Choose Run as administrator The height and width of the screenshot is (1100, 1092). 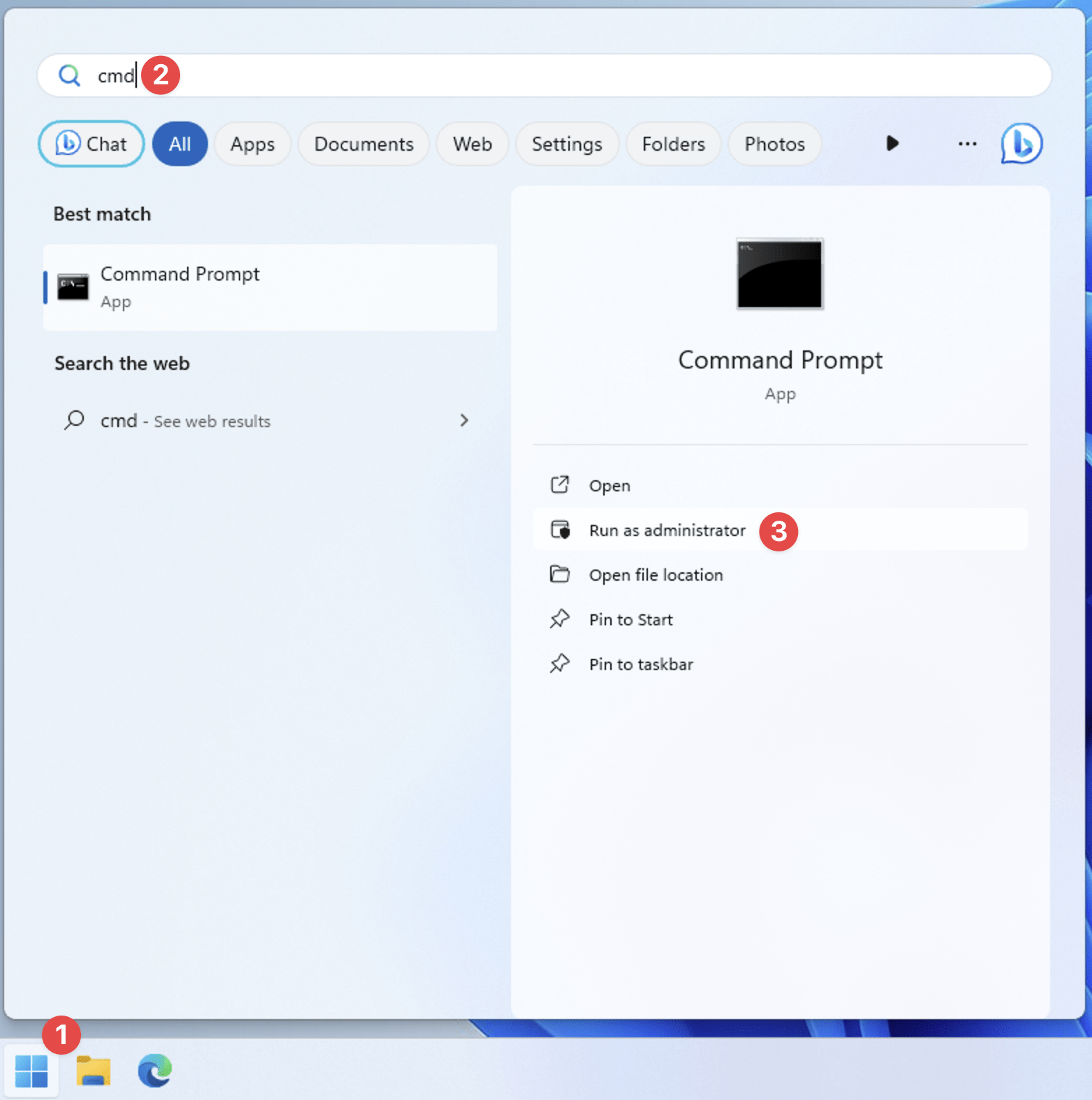(x=780, y=530)
